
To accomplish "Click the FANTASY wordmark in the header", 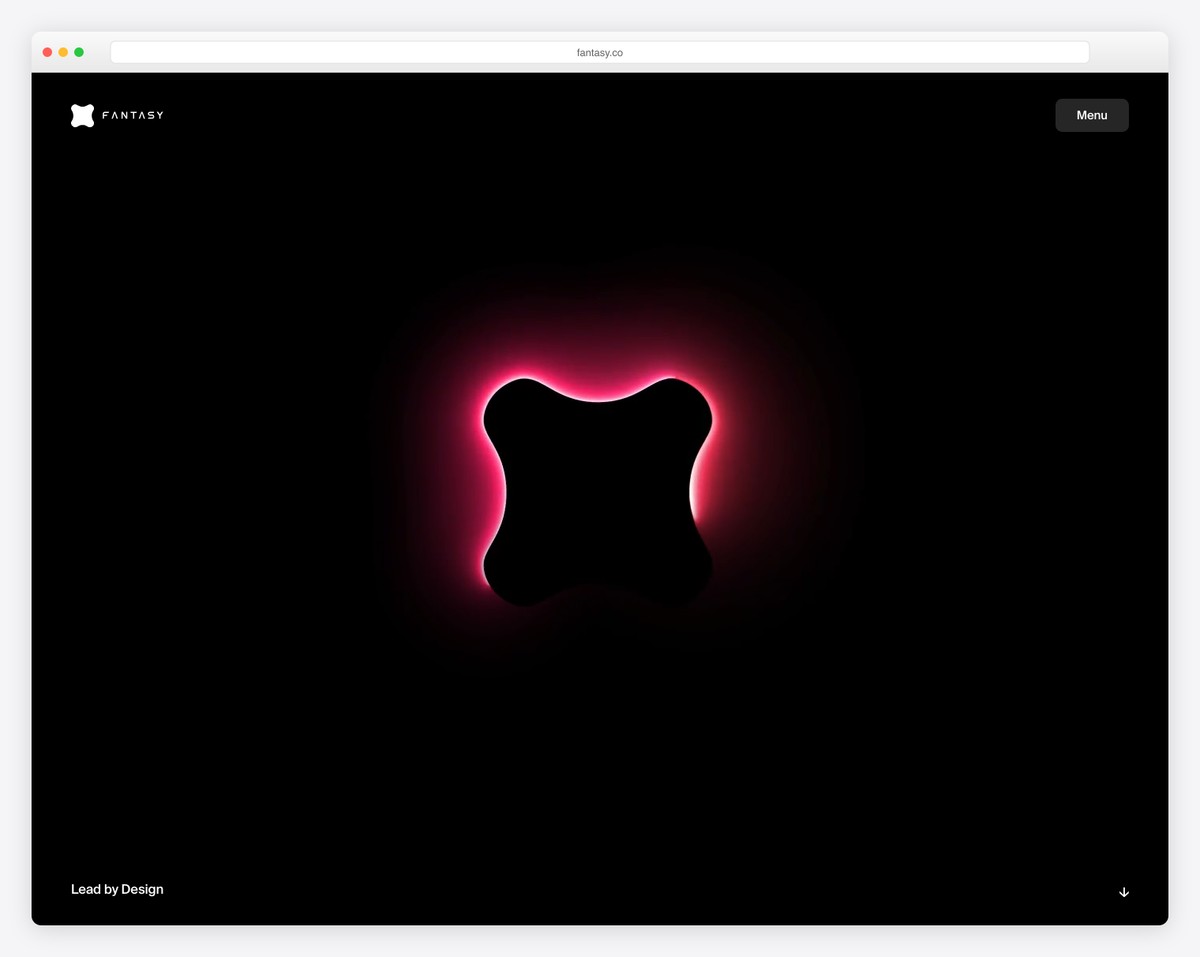I will 133,115.
